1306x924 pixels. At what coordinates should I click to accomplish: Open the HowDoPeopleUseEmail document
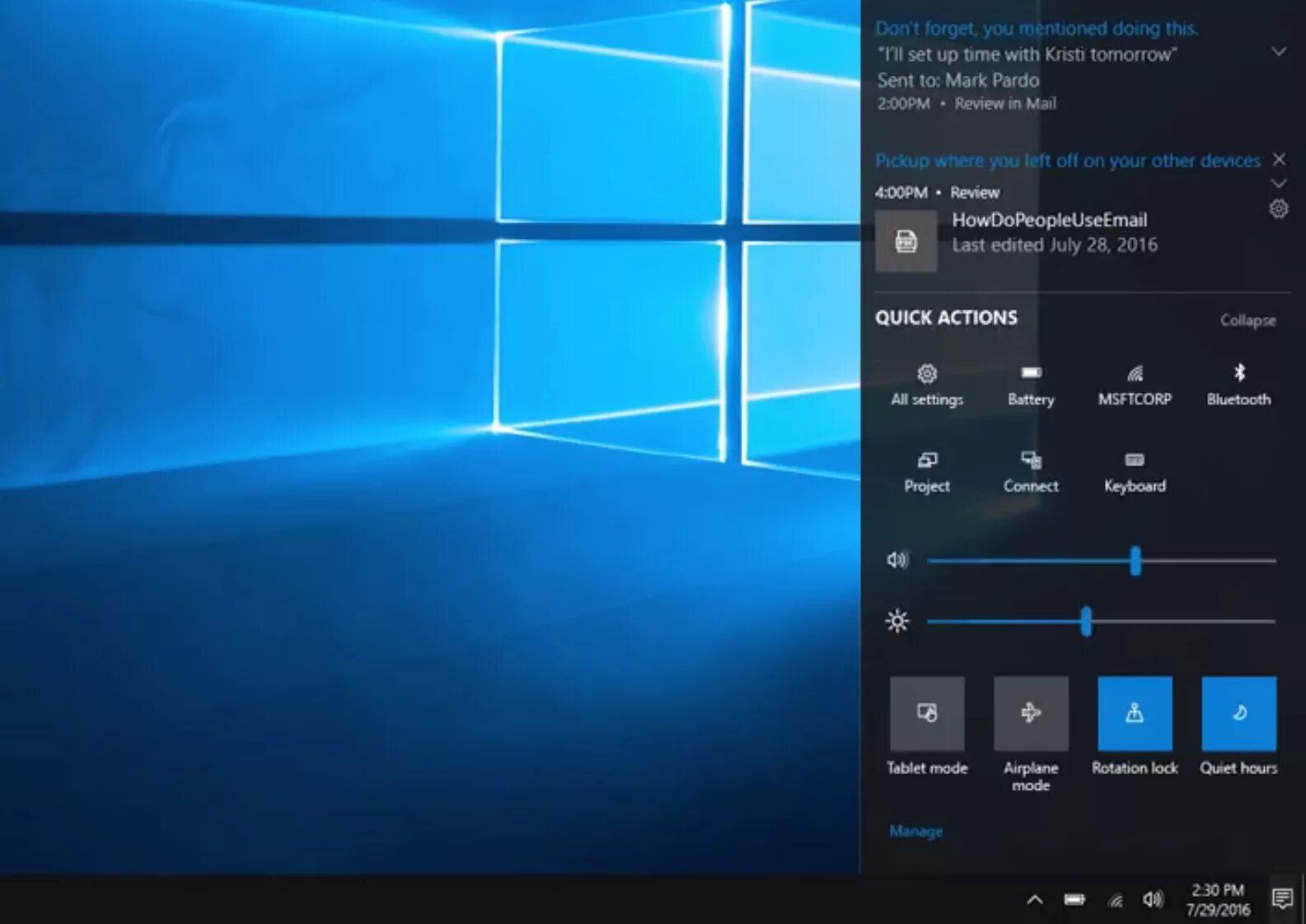[1049, 220]
